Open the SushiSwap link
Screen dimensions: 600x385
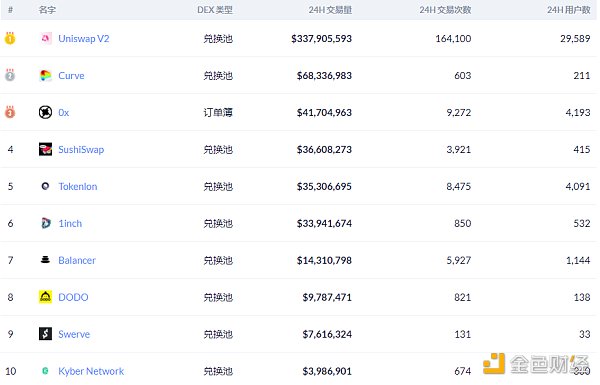tap(81, 150)
